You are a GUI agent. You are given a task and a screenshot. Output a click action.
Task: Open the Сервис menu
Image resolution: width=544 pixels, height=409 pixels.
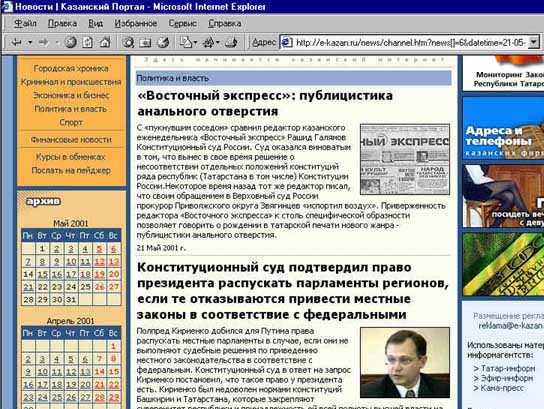click(182, 23)
